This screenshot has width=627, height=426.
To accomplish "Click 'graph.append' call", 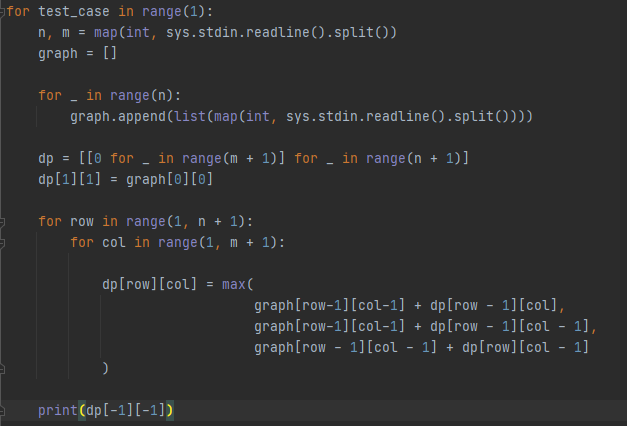I will click(x=118, y=116).
